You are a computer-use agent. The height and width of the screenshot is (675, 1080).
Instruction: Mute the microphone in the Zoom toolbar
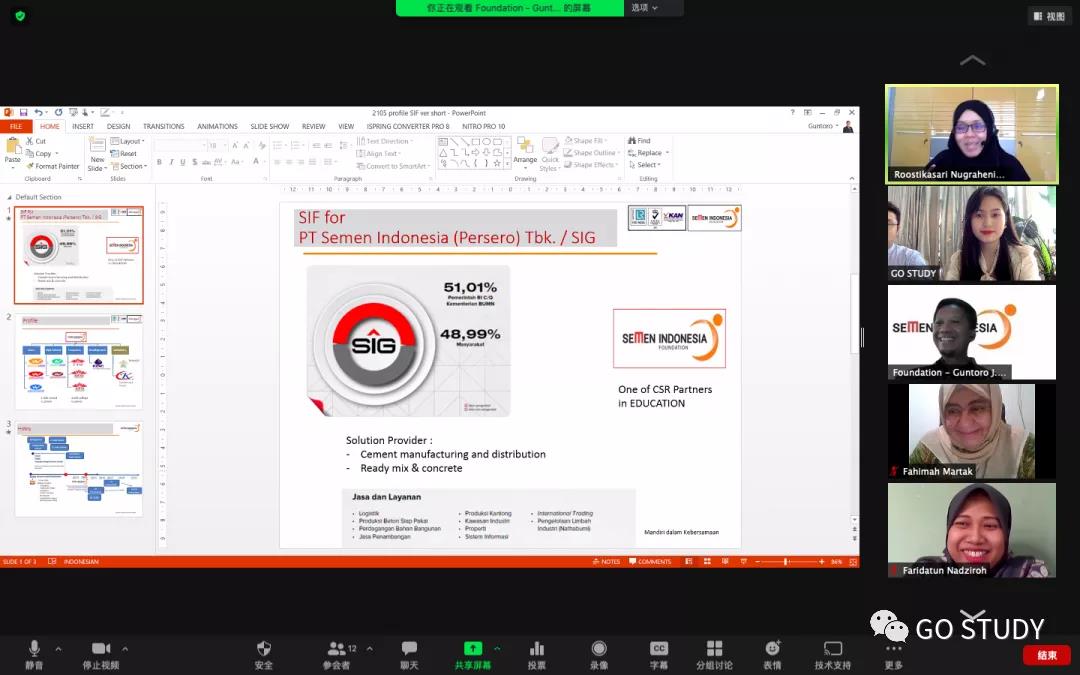34,654
